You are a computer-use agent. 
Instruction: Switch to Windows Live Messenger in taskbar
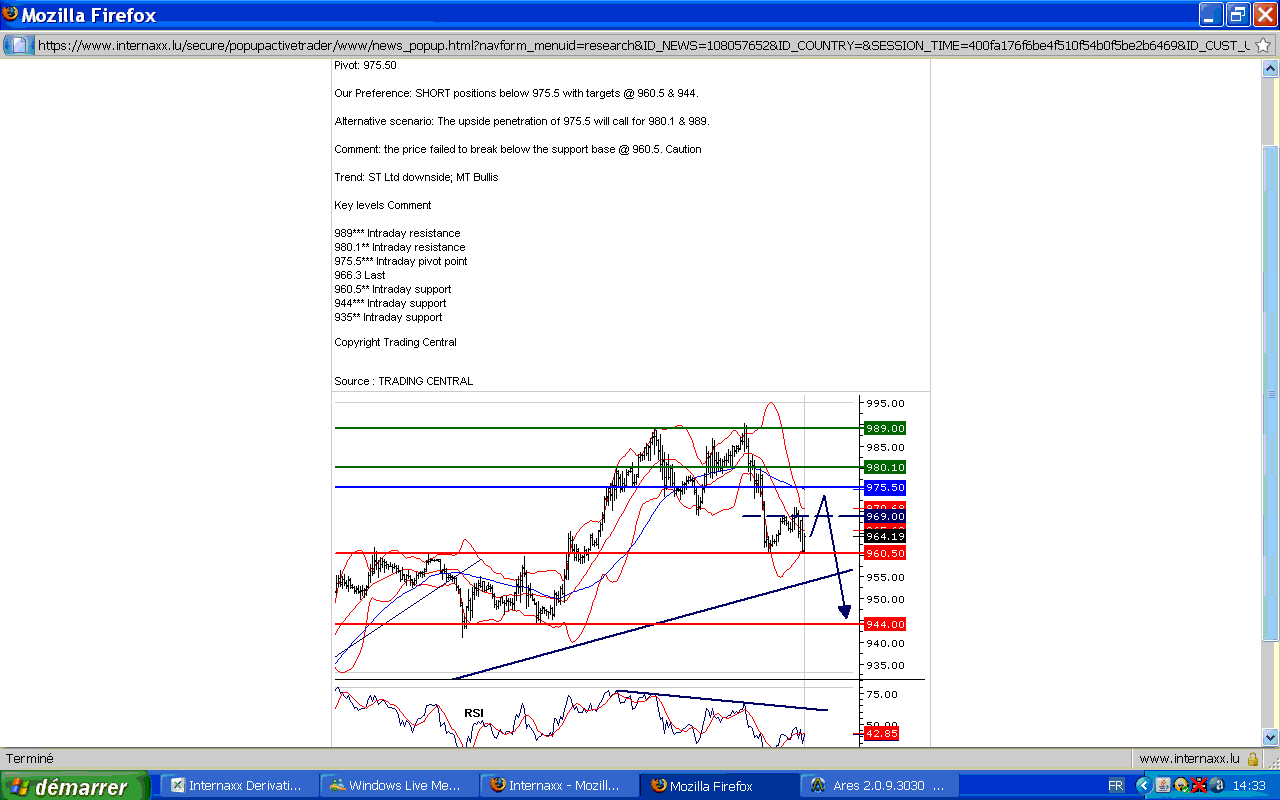point(397,786)
